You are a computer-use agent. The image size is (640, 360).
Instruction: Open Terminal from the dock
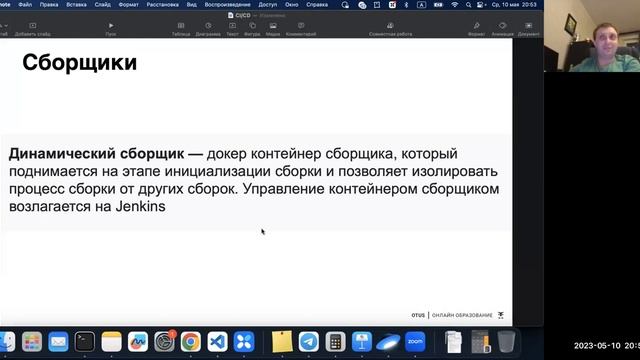(85, 341)
